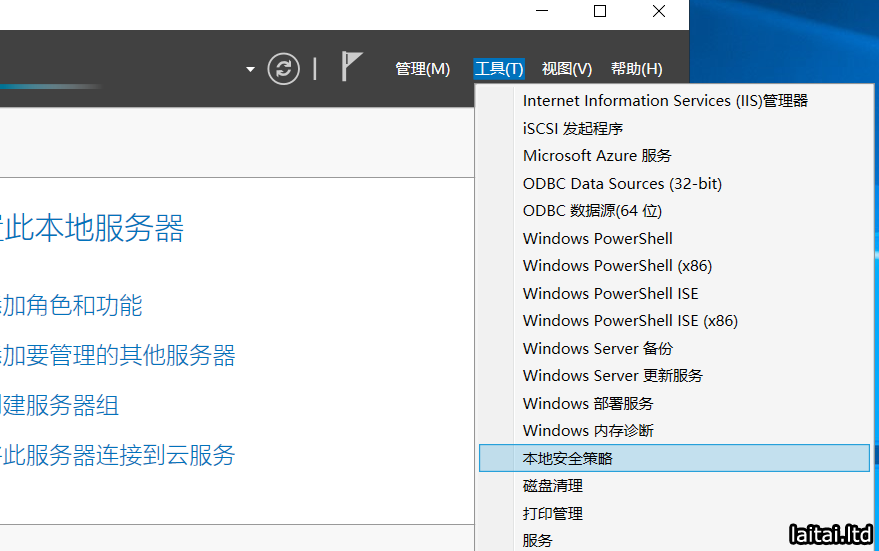Viewport: 879px width, 551px height.
Task: Open the 视图(V) menu
Action: (566, 69)
